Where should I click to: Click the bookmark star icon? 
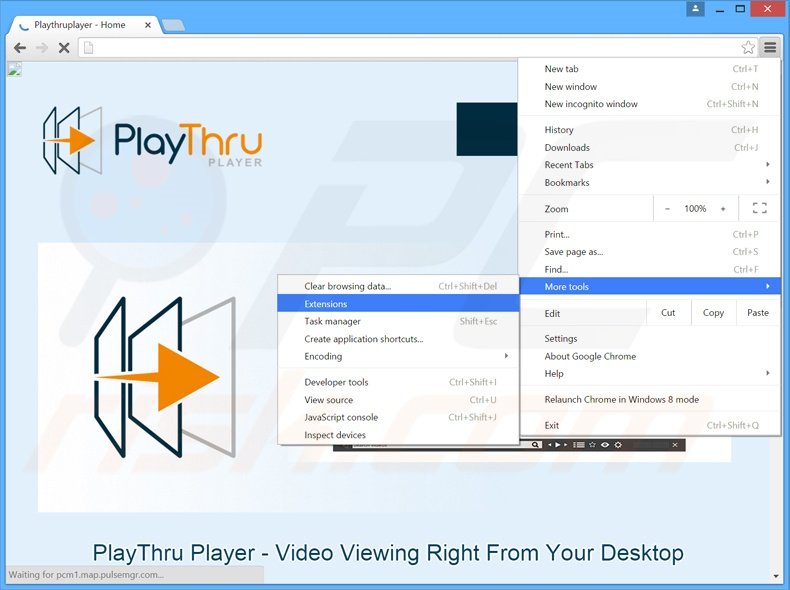(748, 47)
